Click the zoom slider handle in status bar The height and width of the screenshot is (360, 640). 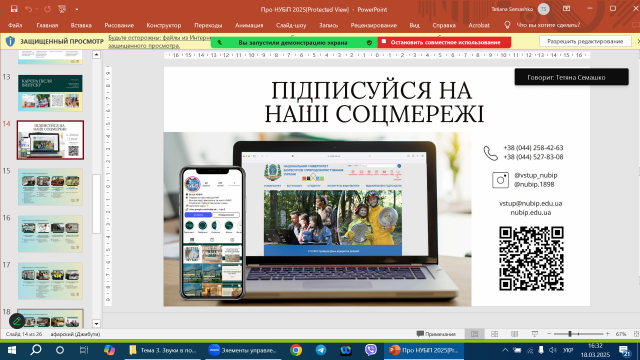point(570,334)
